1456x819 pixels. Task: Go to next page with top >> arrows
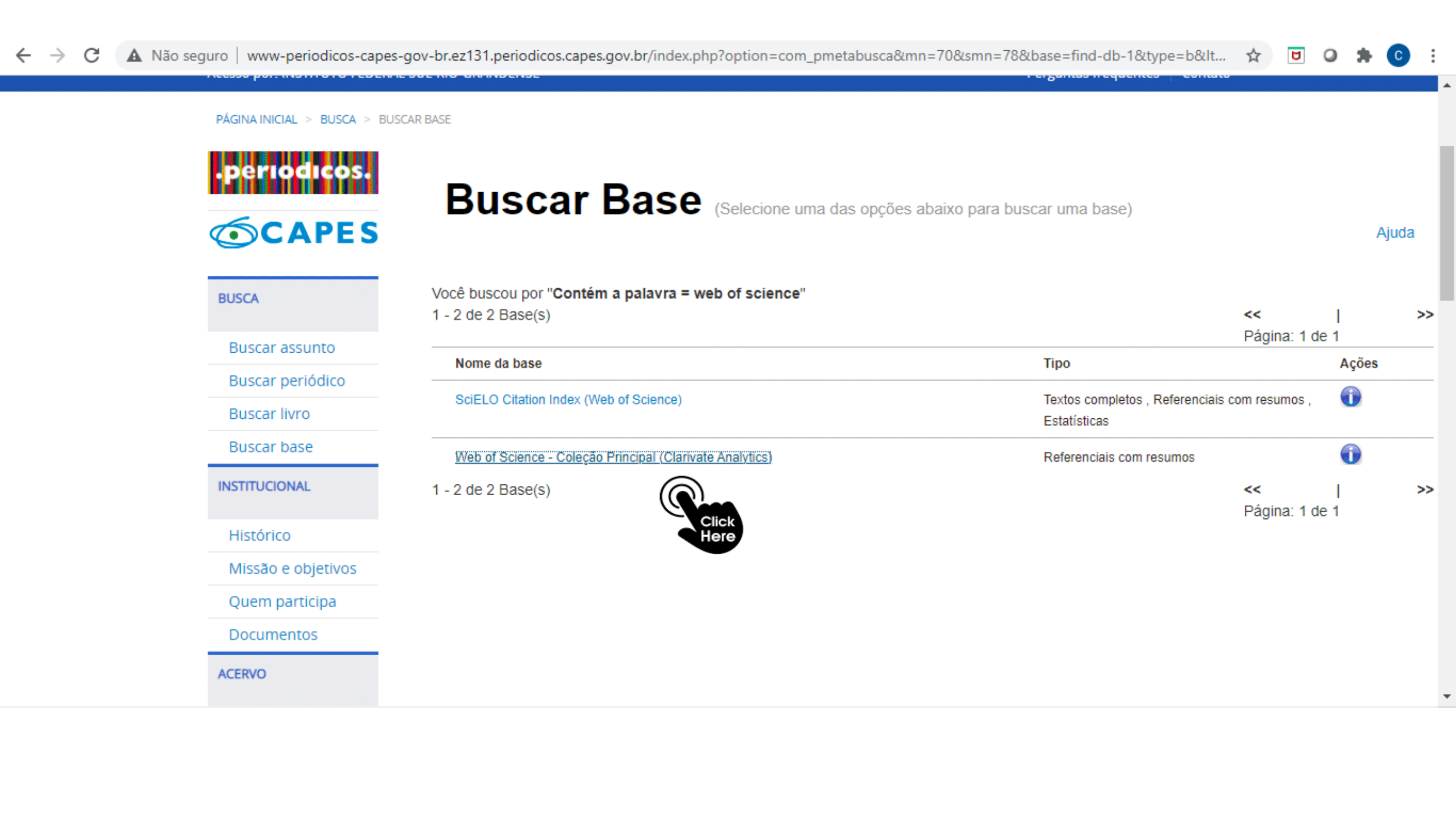(1424, 315)
